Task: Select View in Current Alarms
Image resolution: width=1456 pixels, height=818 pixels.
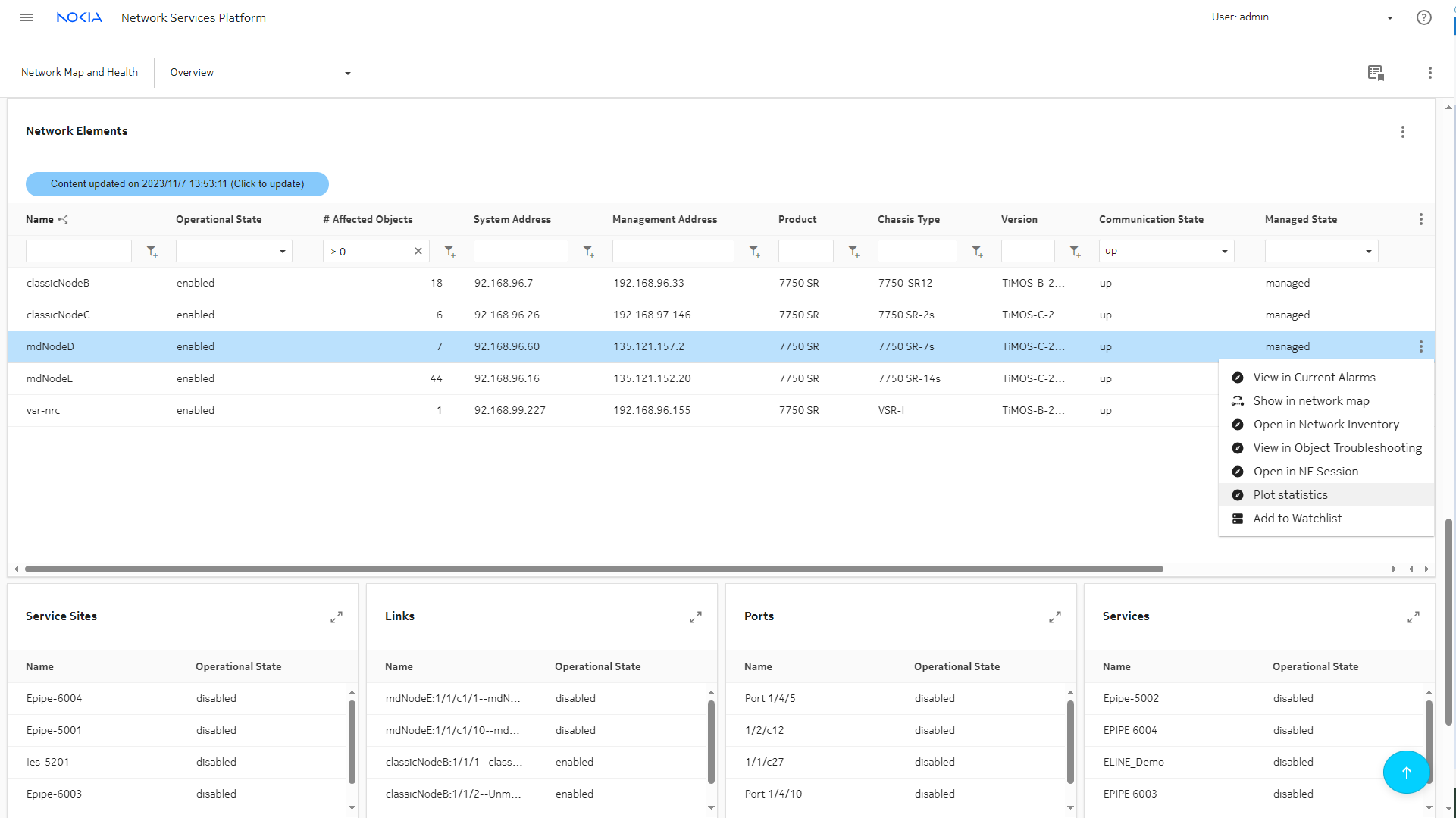Action: 1314,378
